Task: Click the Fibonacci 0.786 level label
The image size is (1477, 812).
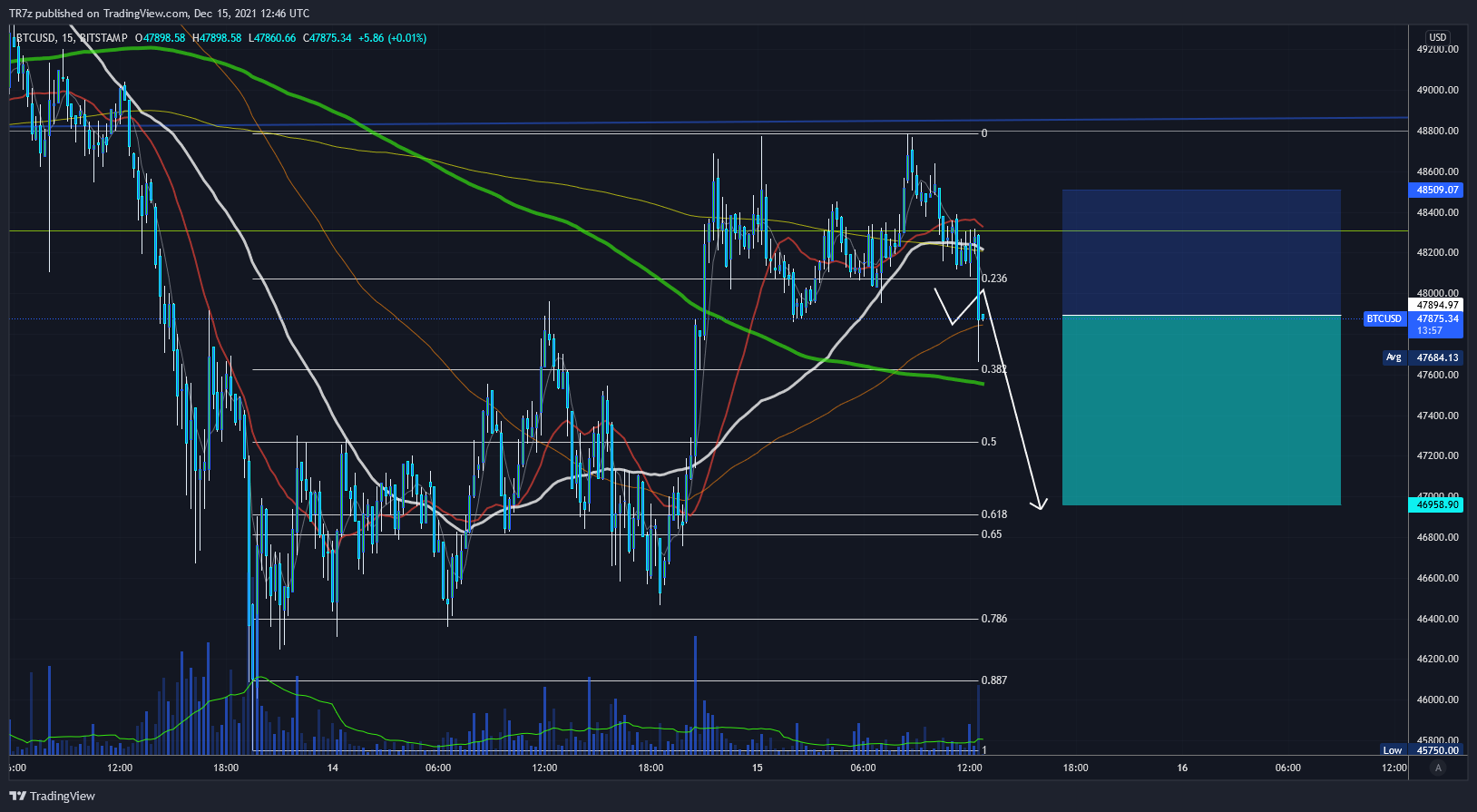Action: (x=994, y=619)
